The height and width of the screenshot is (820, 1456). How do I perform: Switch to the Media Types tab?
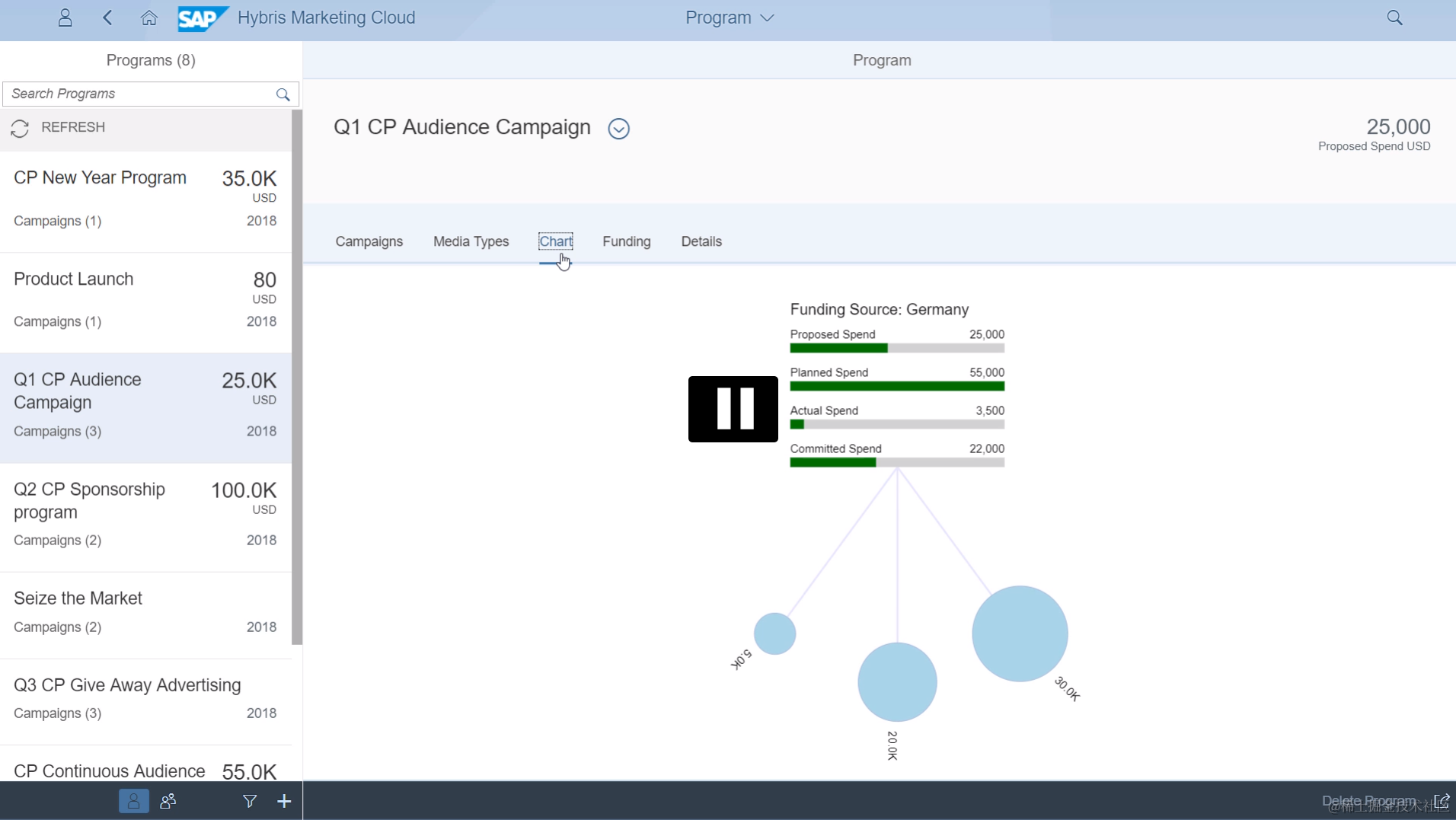[x=471, y=241]
